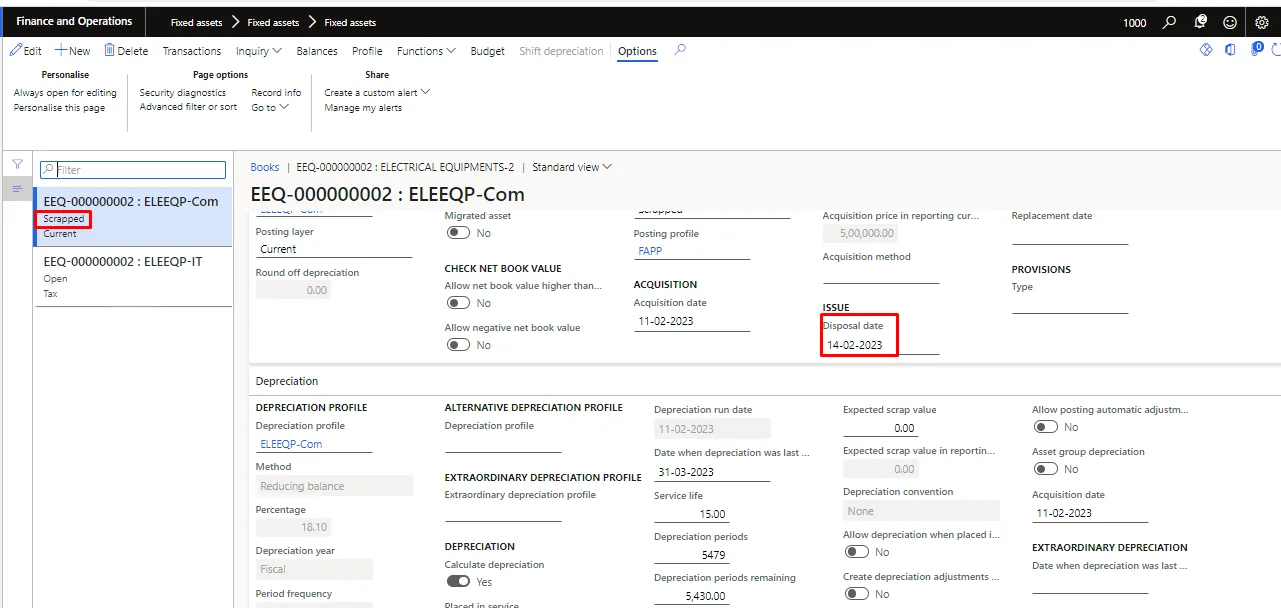Click the Open in Office icon
Viewport: 1281px width, 608px height.
point(1231,50)
